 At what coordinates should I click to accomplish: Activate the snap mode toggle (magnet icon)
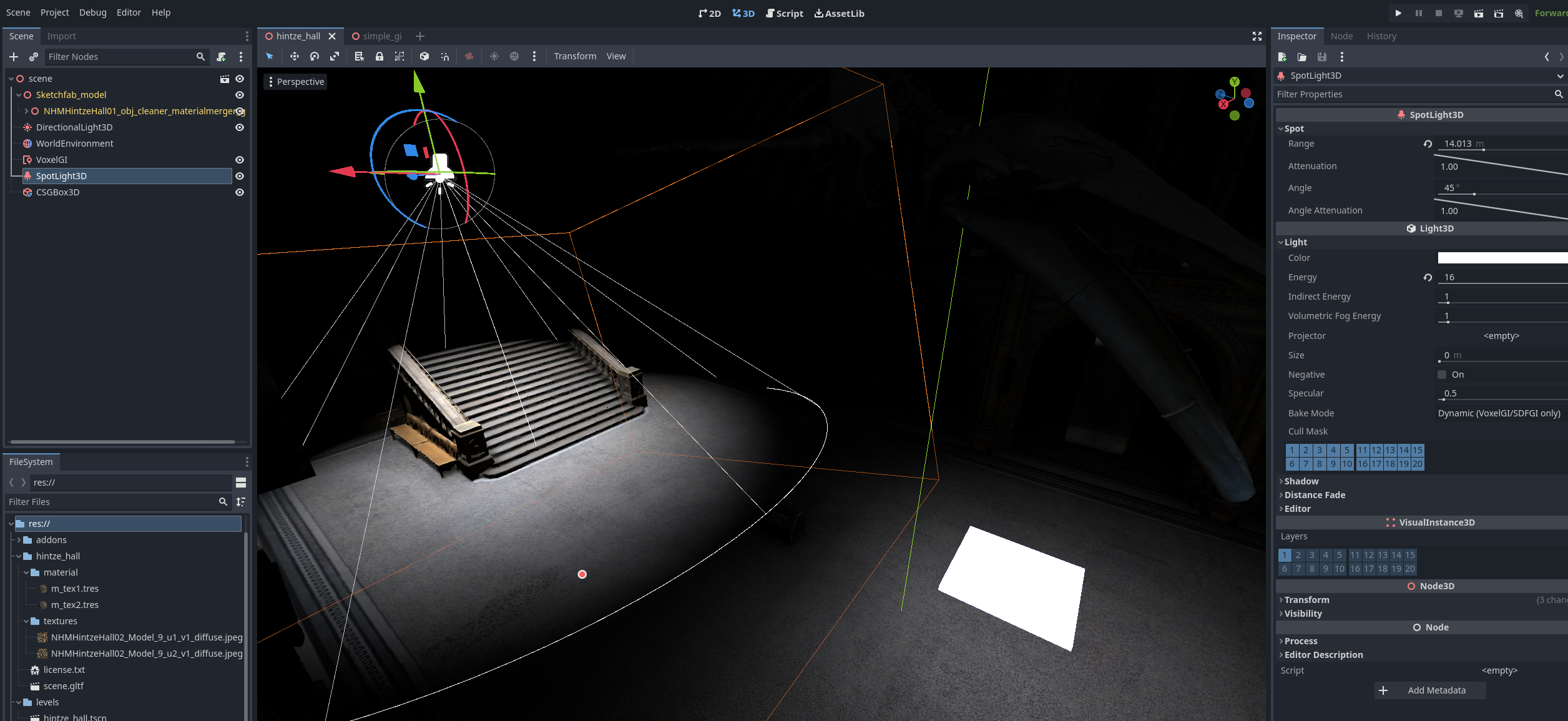(444, 56)
